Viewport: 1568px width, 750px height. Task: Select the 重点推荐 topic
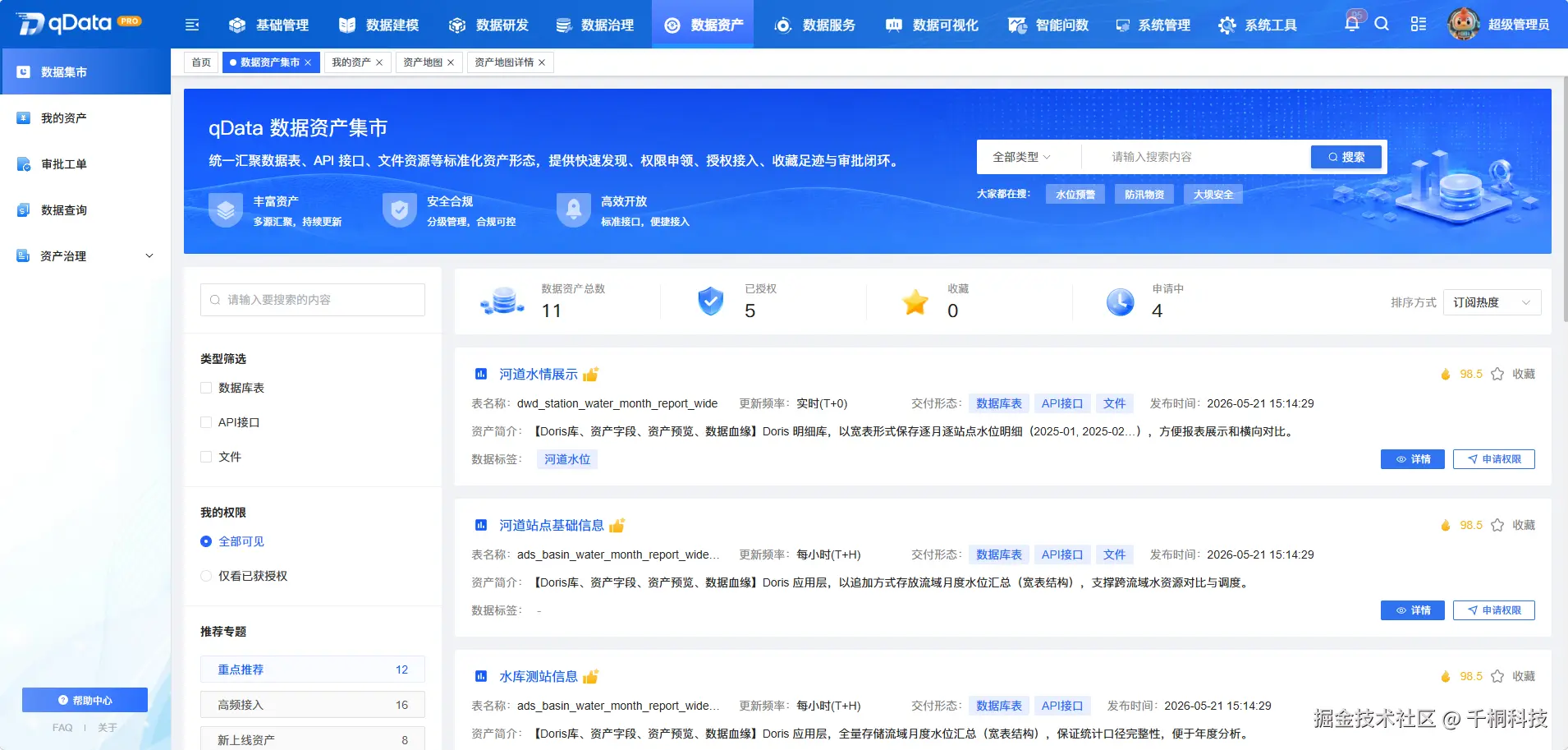click(x=313, y=669)
